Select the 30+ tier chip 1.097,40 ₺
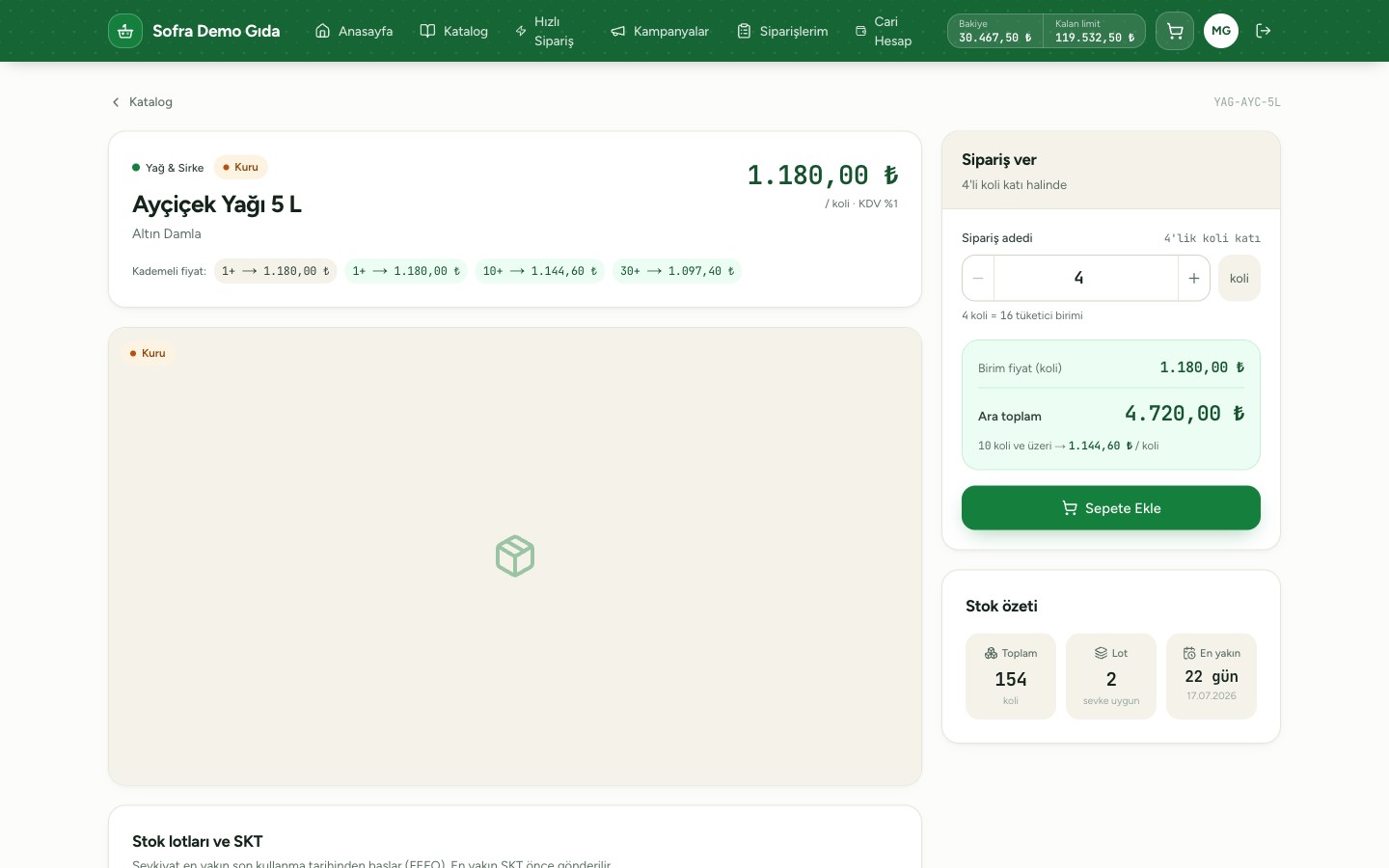The height and width of the screenshot is (868, 1389). click(677, 271)
